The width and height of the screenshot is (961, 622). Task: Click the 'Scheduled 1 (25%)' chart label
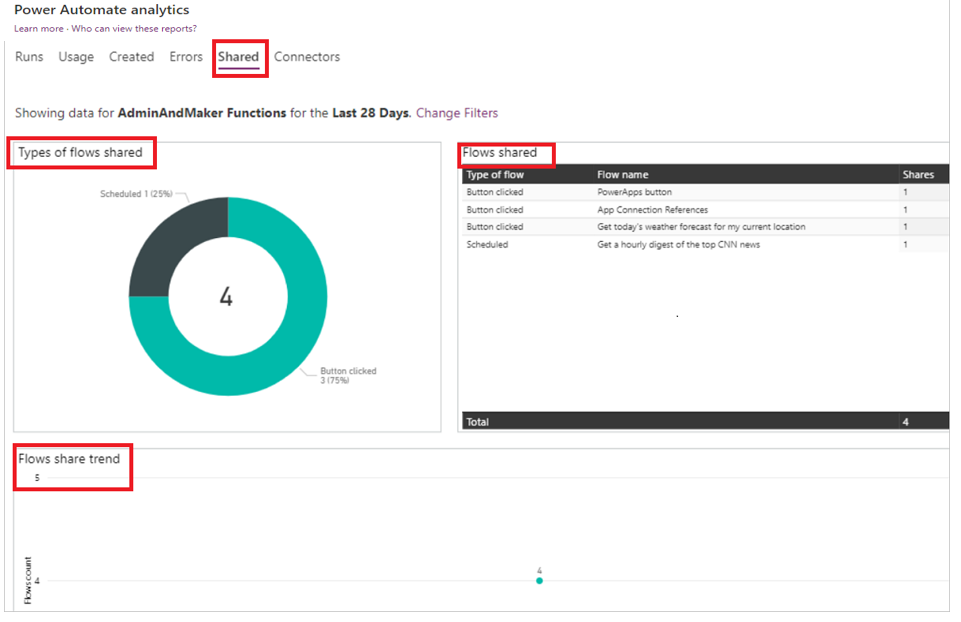click(136, 194)
